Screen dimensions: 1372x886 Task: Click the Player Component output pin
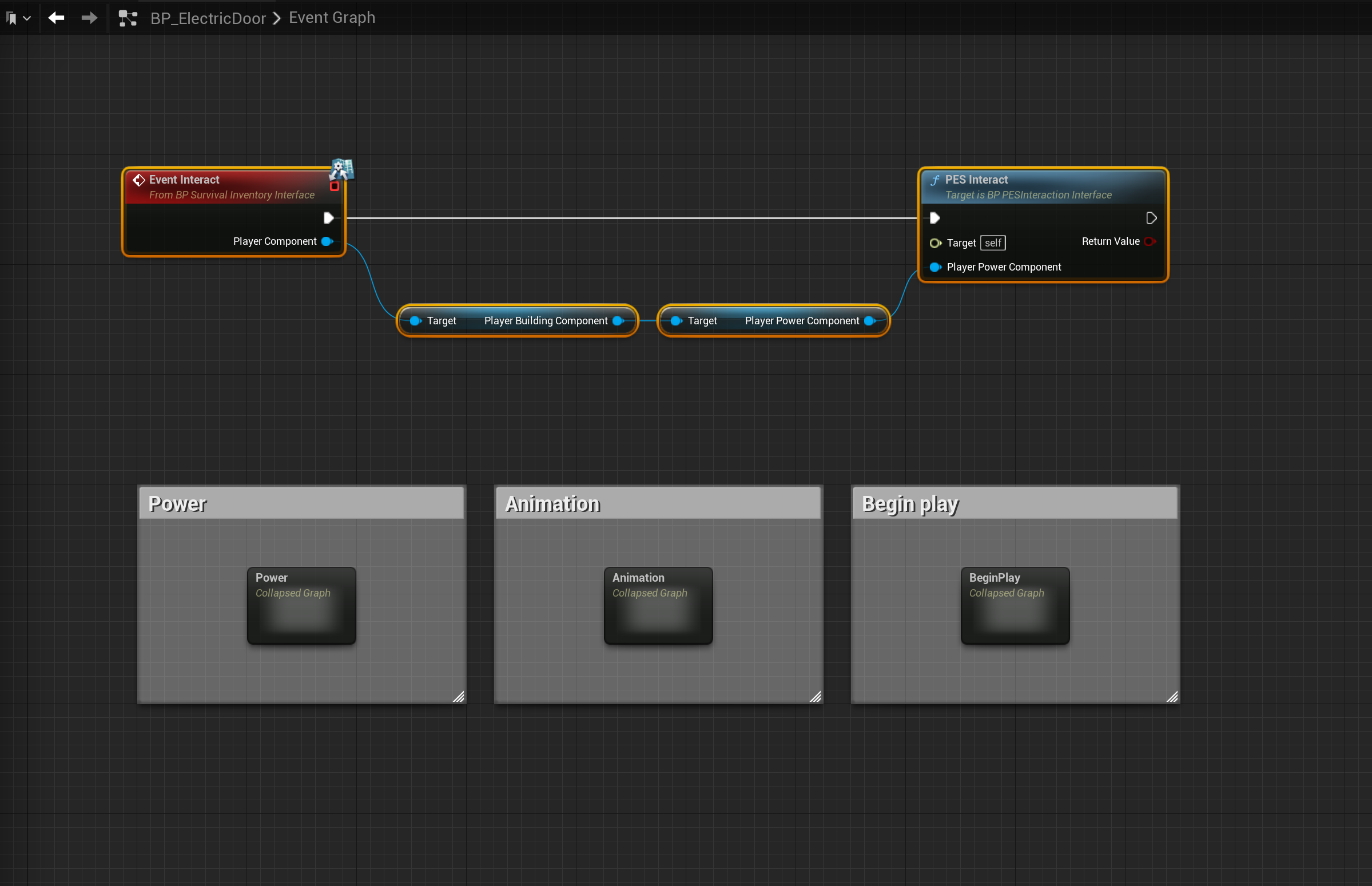[327, 241]
